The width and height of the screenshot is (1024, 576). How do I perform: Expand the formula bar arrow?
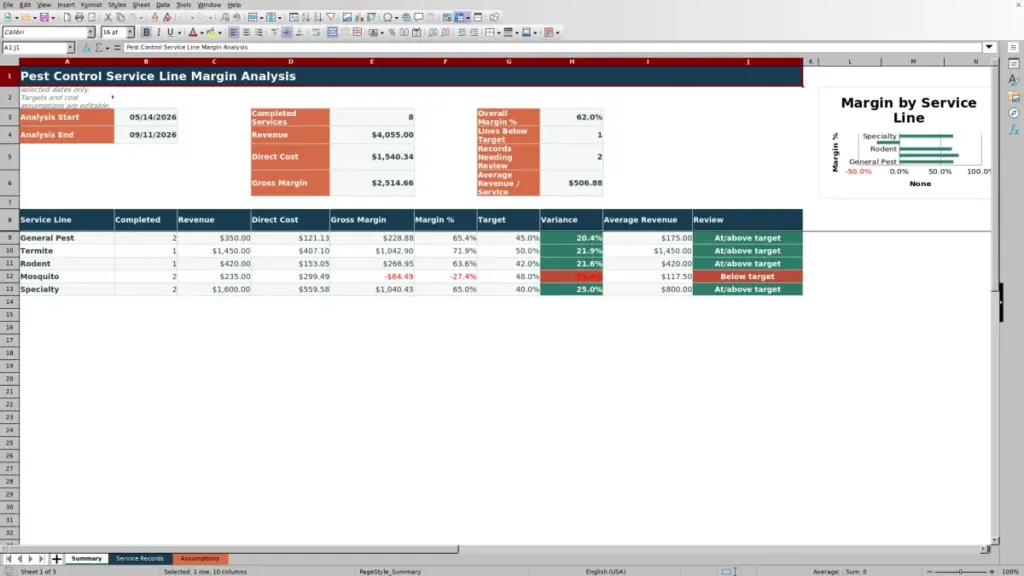pyautogui.click(x=989, y=47)
